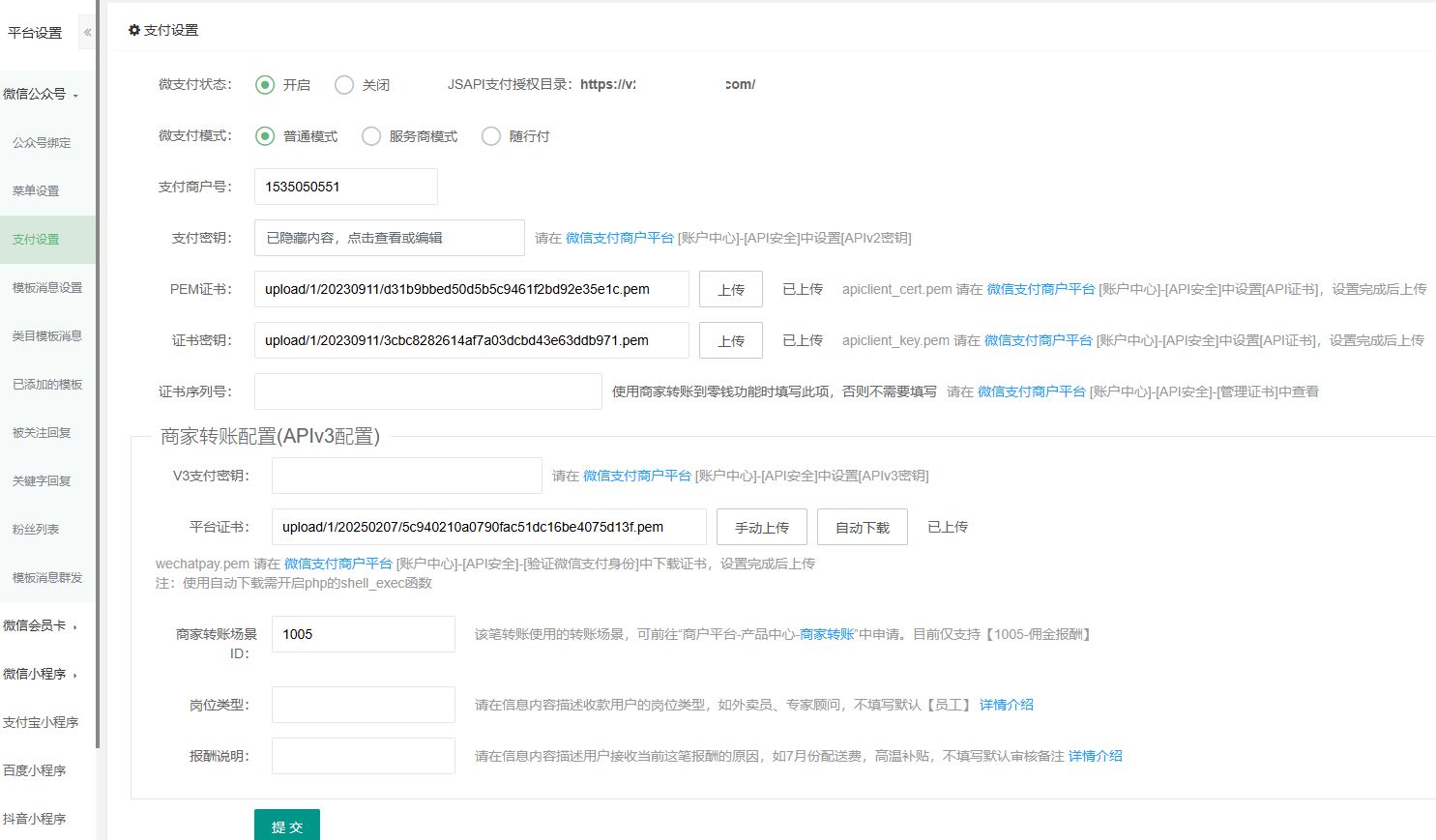Open 粉丝列表 from the sidebar

tap(36, 529)
